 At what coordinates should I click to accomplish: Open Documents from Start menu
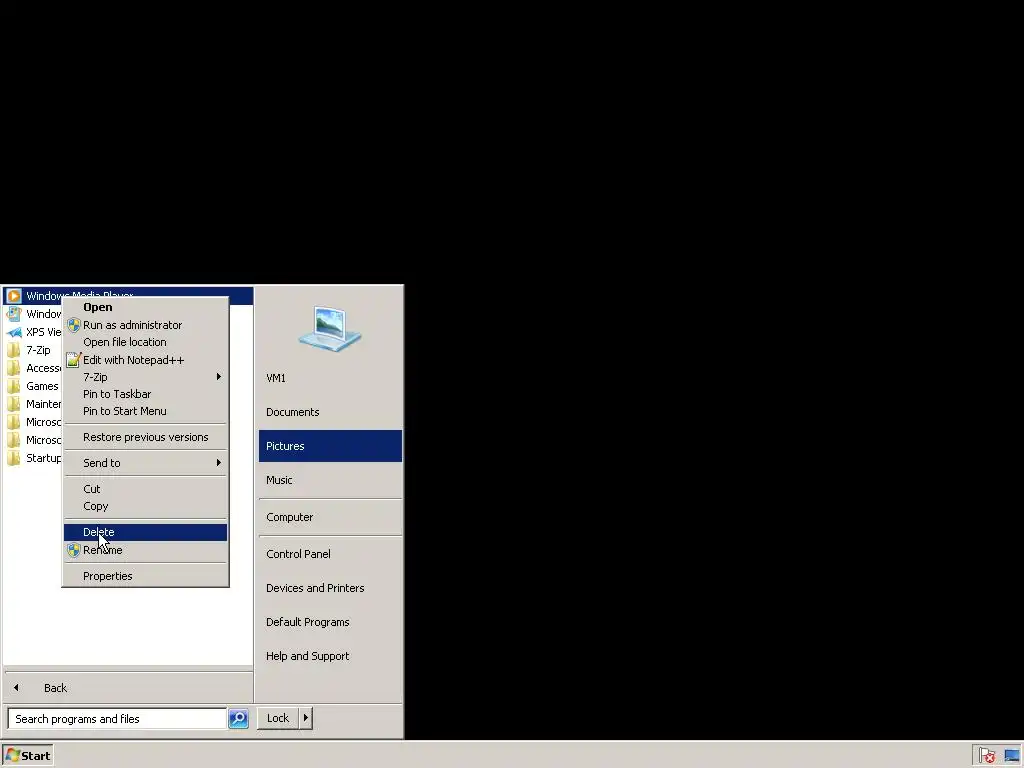[330, 412]
